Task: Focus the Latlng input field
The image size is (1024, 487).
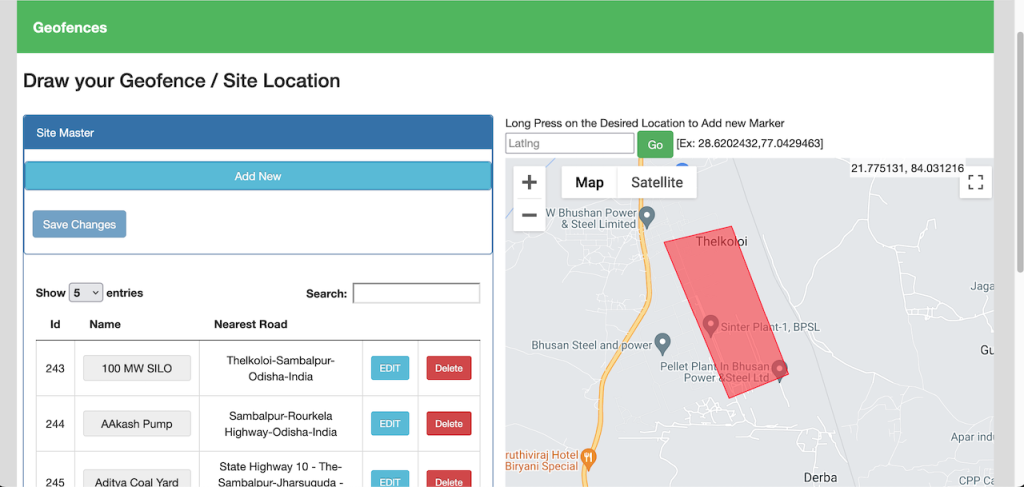Action: (569, 144)
